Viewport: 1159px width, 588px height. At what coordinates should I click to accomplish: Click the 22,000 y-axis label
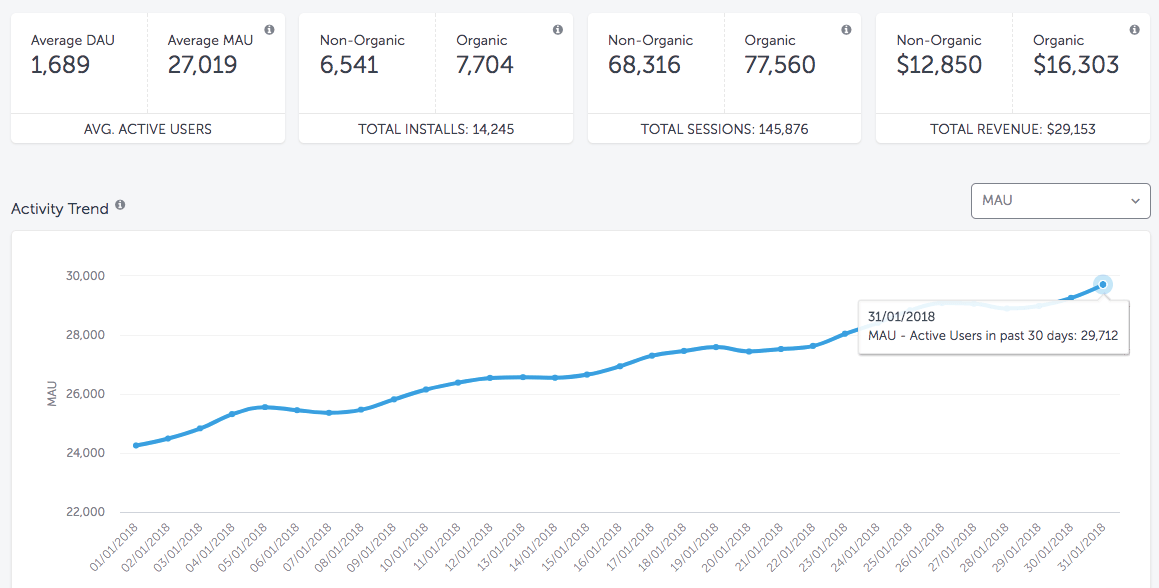pos(86,512)
